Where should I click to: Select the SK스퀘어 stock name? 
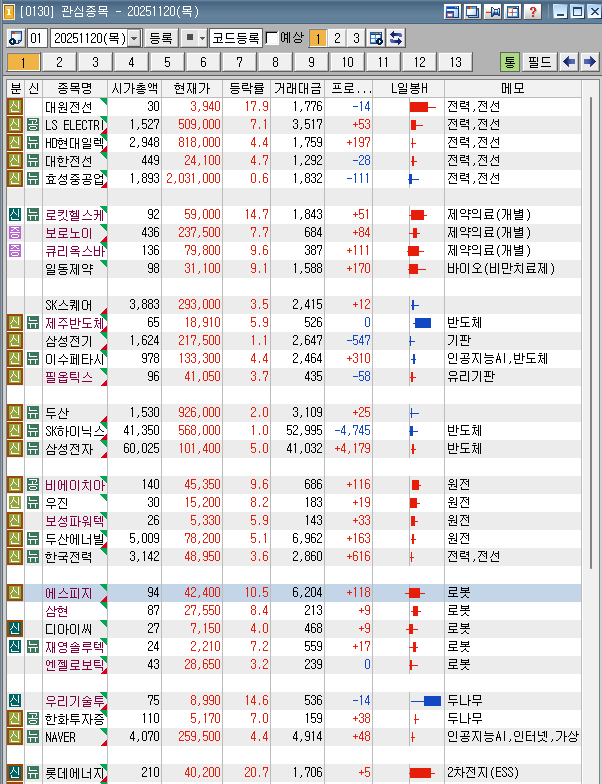pos(68,304)
